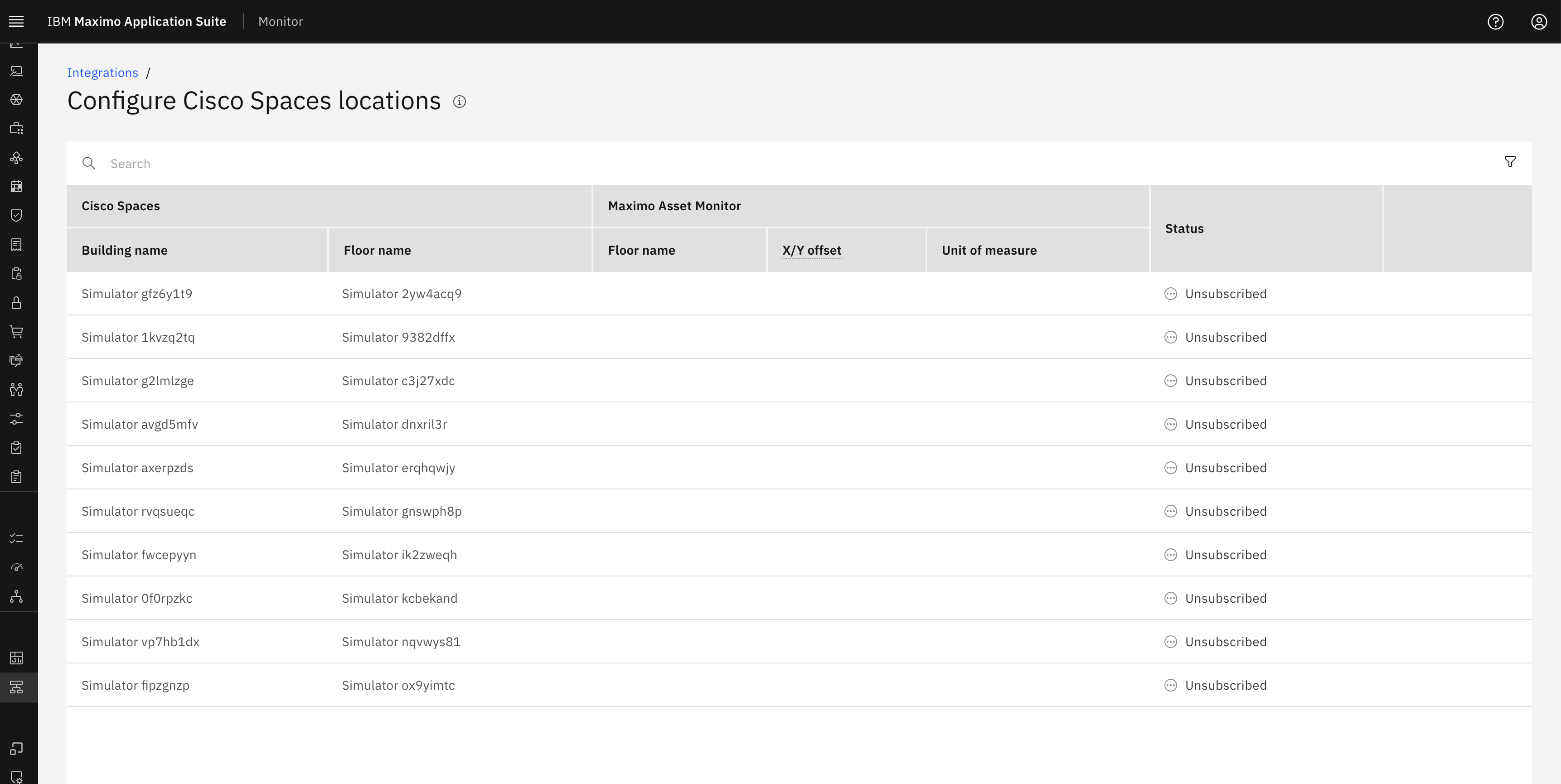Open the shield checkmark sidebar icon

coord(16,216)
